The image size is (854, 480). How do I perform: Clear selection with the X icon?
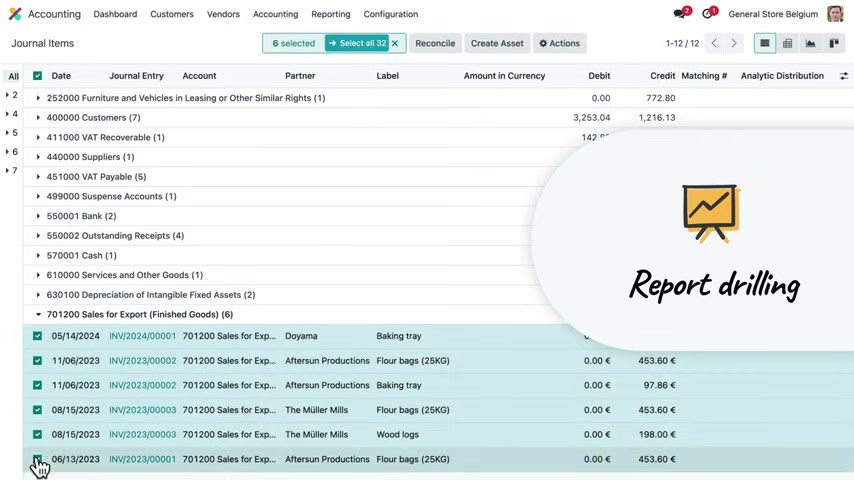395,43
